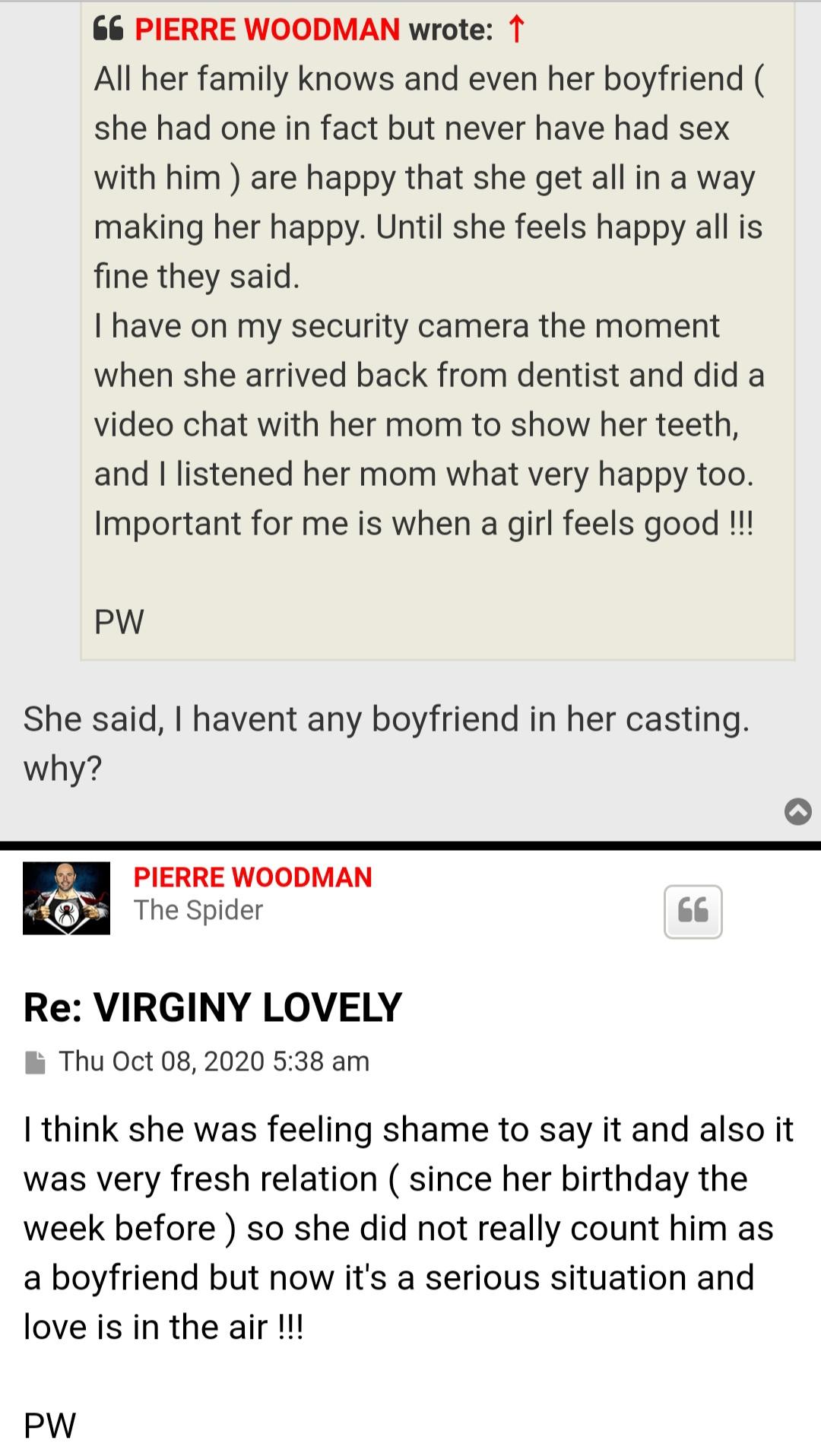Tap the scroll-to-top chevron circle icon
The image size is (821, 1456).
point(797,811)
